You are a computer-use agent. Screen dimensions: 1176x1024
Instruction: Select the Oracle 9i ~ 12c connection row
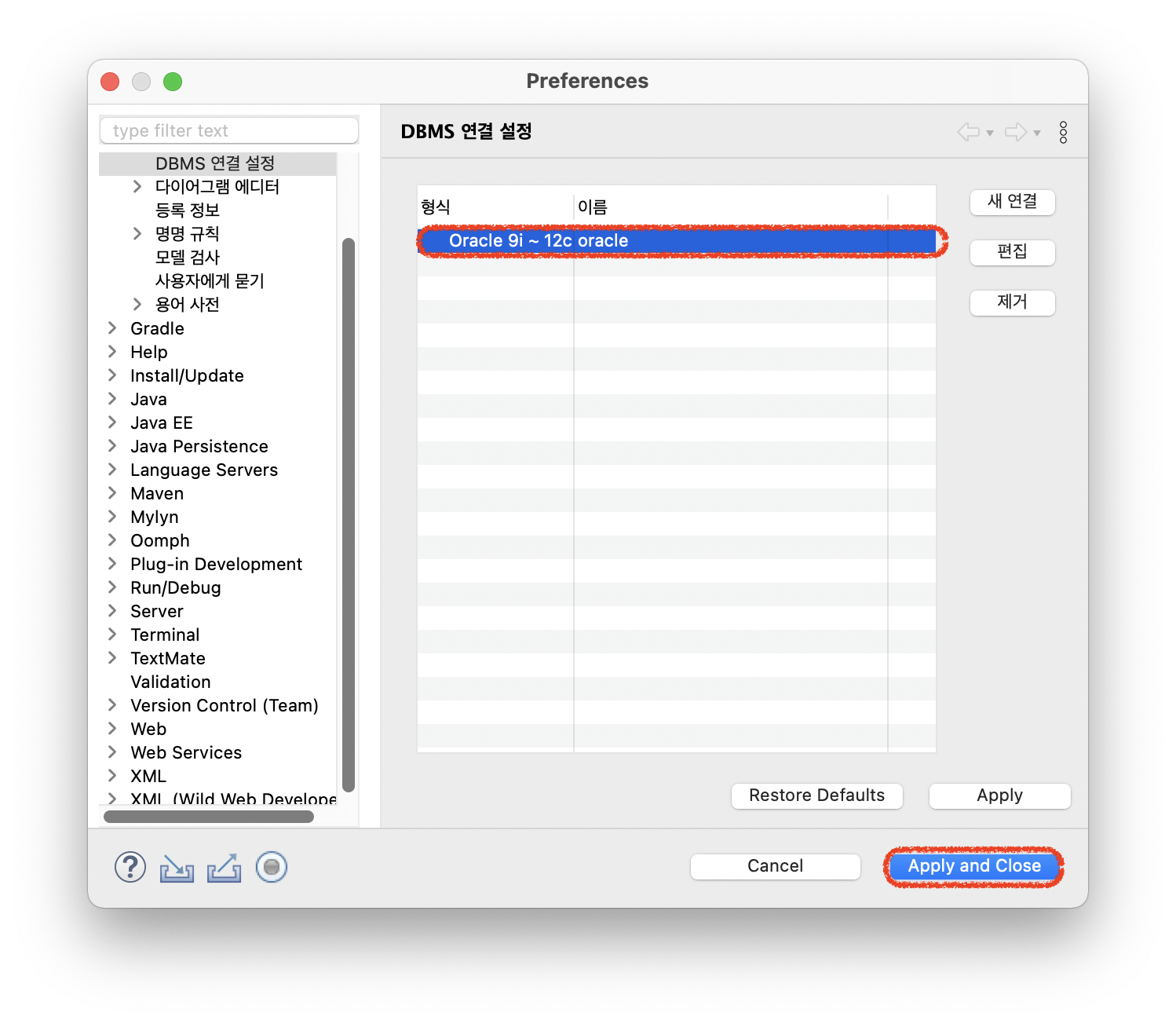(x=677, y=241)
